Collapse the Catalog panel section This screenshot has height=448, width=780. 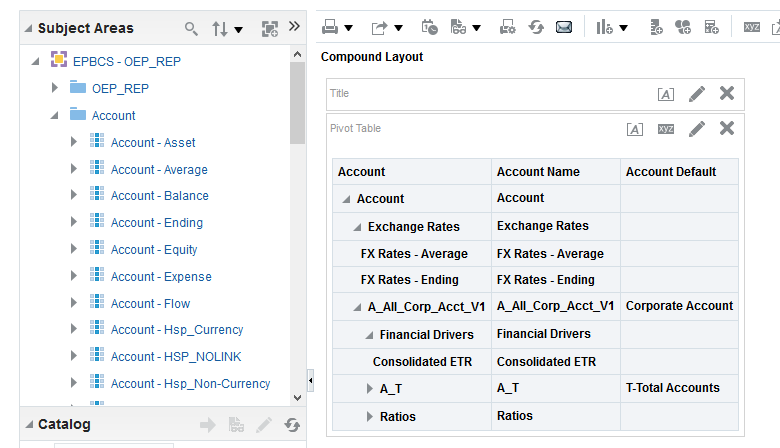(x=28, y=424)
